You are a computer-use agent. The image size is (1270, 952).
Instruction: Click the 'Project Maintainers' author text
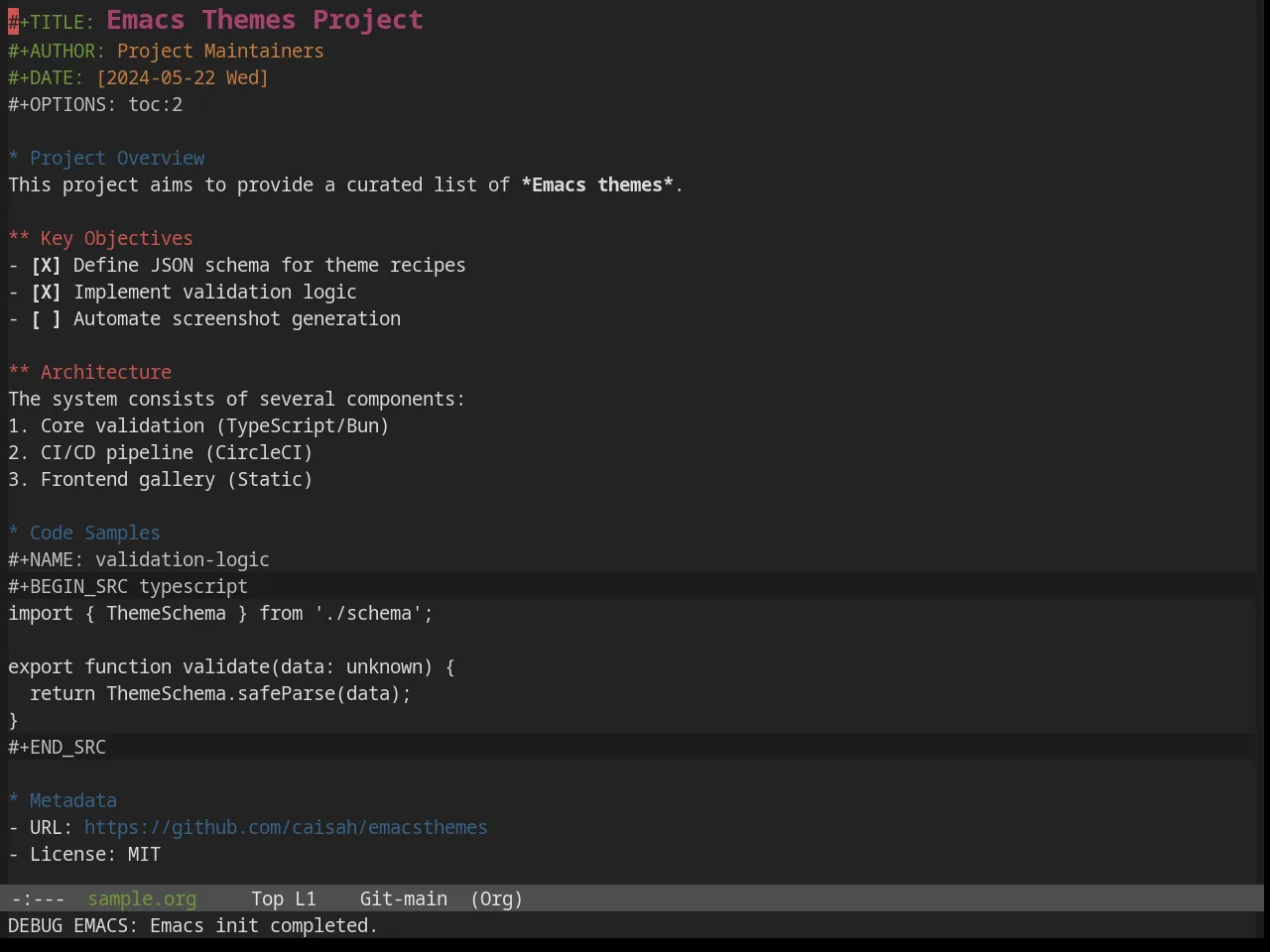tap(220, 51)
